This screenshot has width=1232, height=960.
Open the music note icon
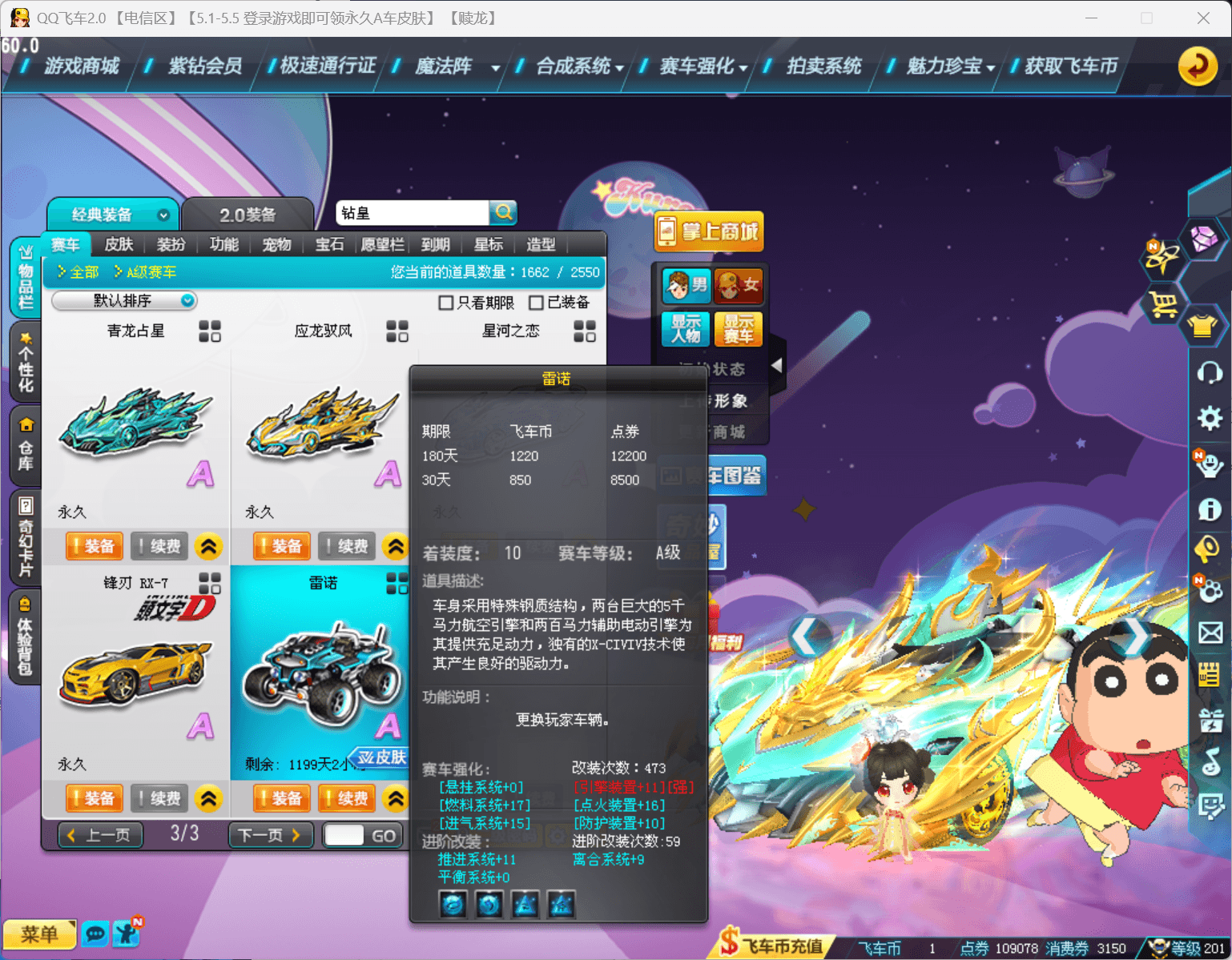[1210, 761]
